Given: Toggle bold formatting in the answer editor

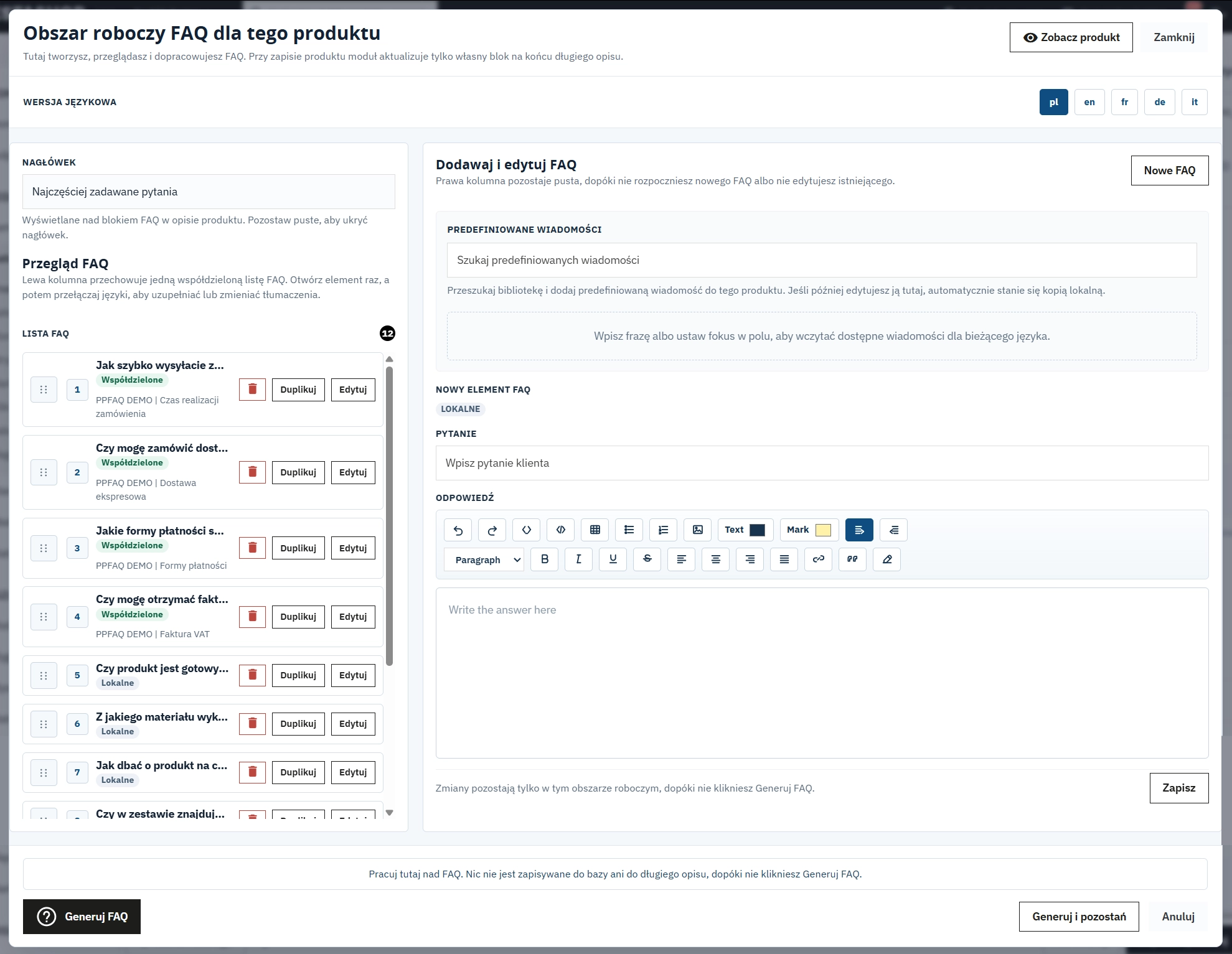Looking at the screenshot, I should (x=544, y=559).
